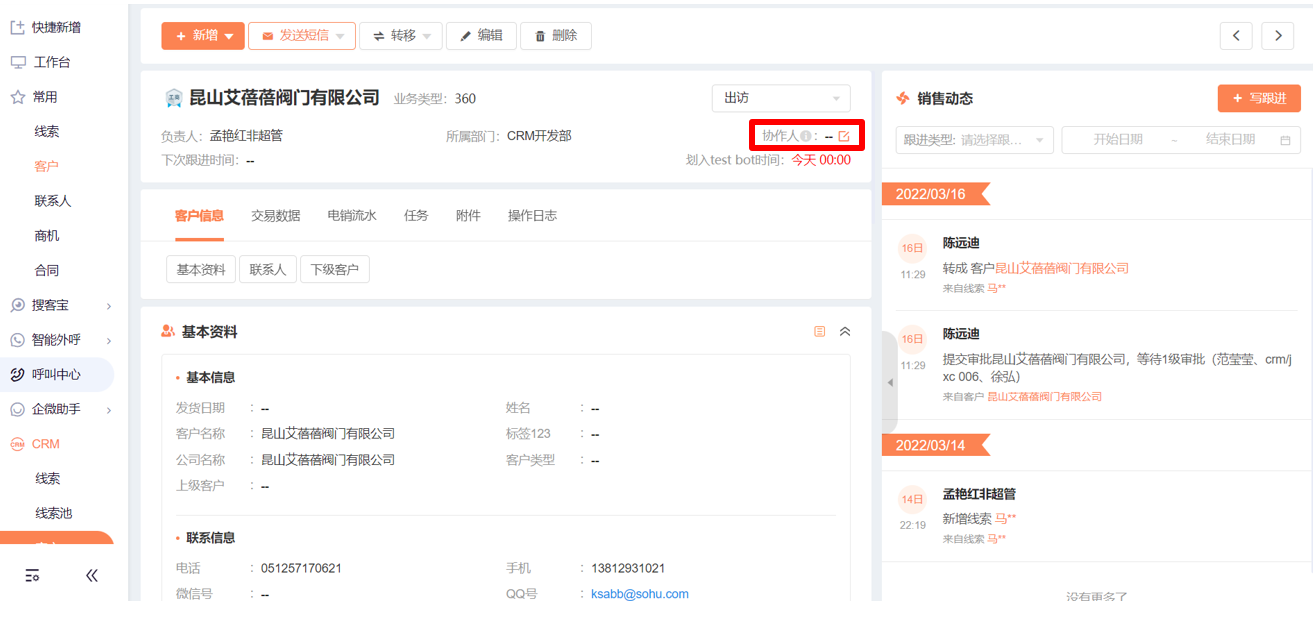Open 昆山艾蓓蓓阀门有限公司 link after 来自客户
The width and height of the screenshot is (1313, 621).
pyautogui.click(x=1045, y=397)
